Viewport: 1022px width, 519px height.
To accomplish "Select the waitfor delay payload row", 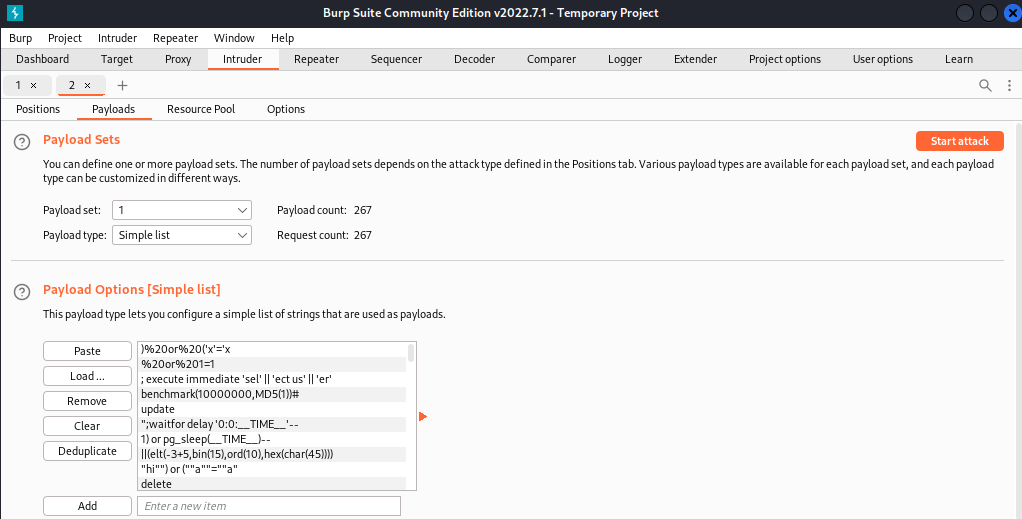I will point(272,424).
